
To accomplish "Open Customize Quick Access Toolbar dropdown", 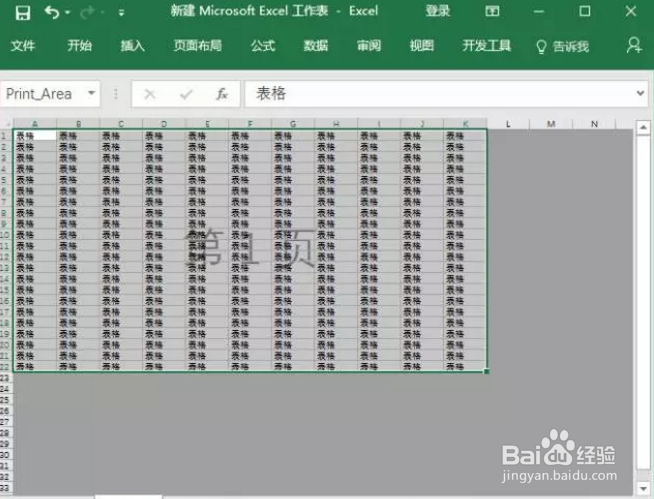I will point(121,13).
